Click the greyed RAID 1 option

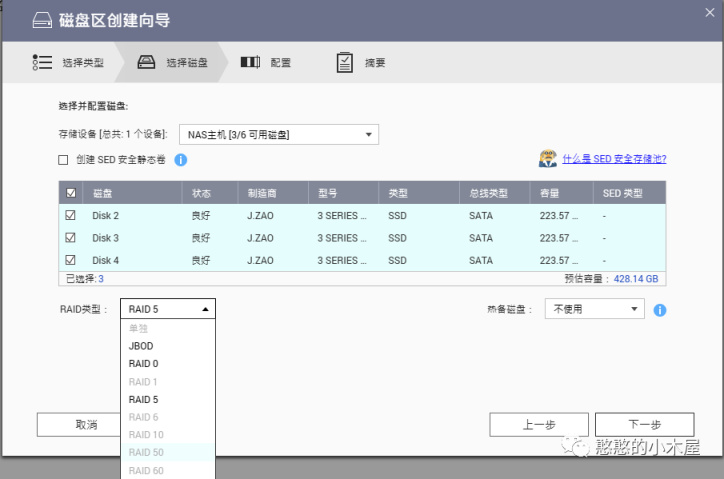point(168,382)
